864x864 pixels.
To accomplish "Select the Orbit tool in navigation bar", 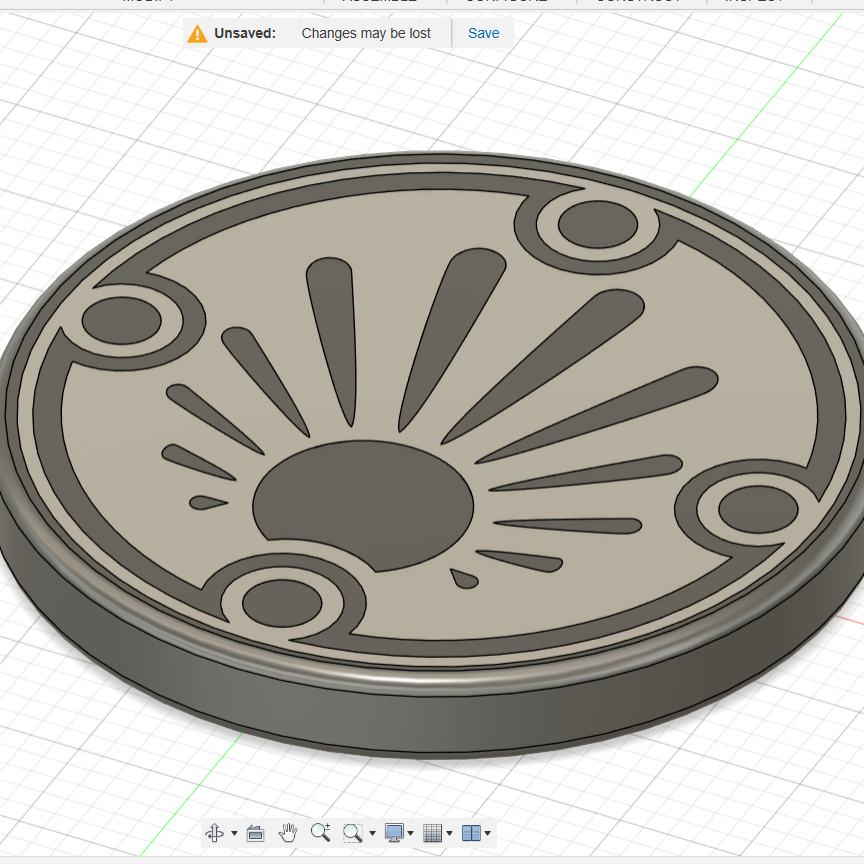I will [214, 833].
